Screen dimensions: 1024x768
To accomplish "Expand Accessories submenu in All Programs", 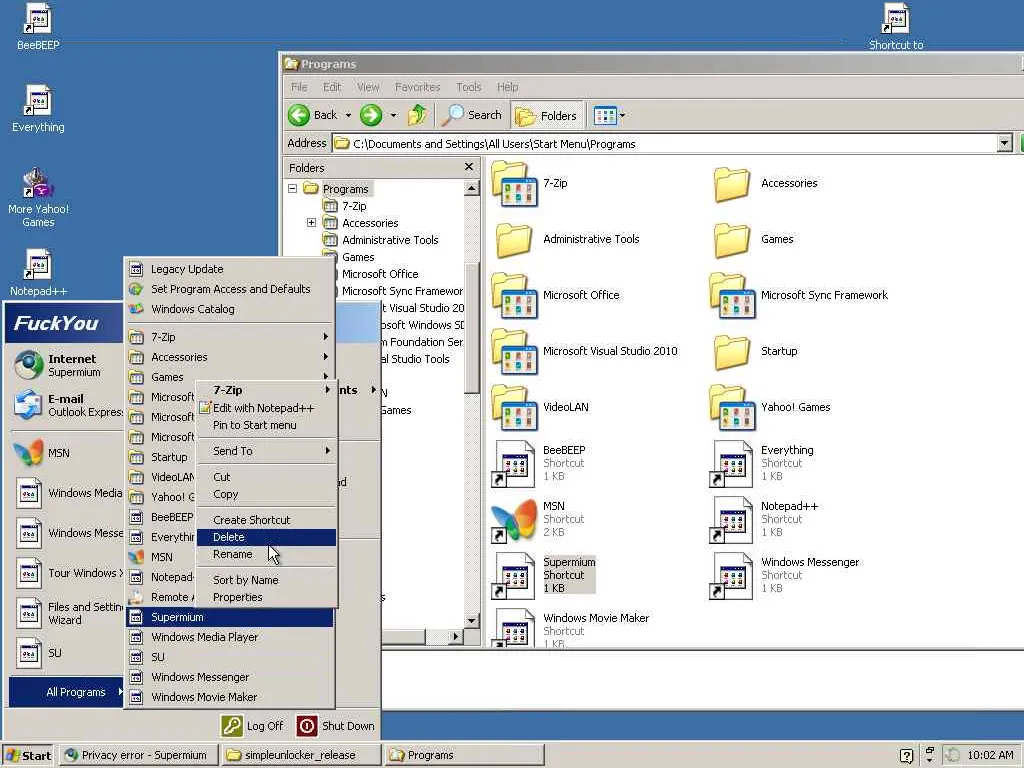I will click(229, 357).
